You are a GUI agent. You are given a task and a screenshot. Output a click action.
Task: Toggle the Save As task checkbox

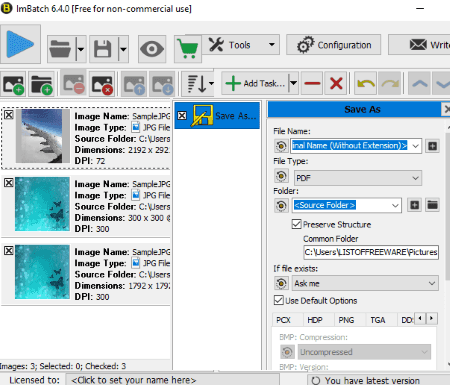coord(182,116)
